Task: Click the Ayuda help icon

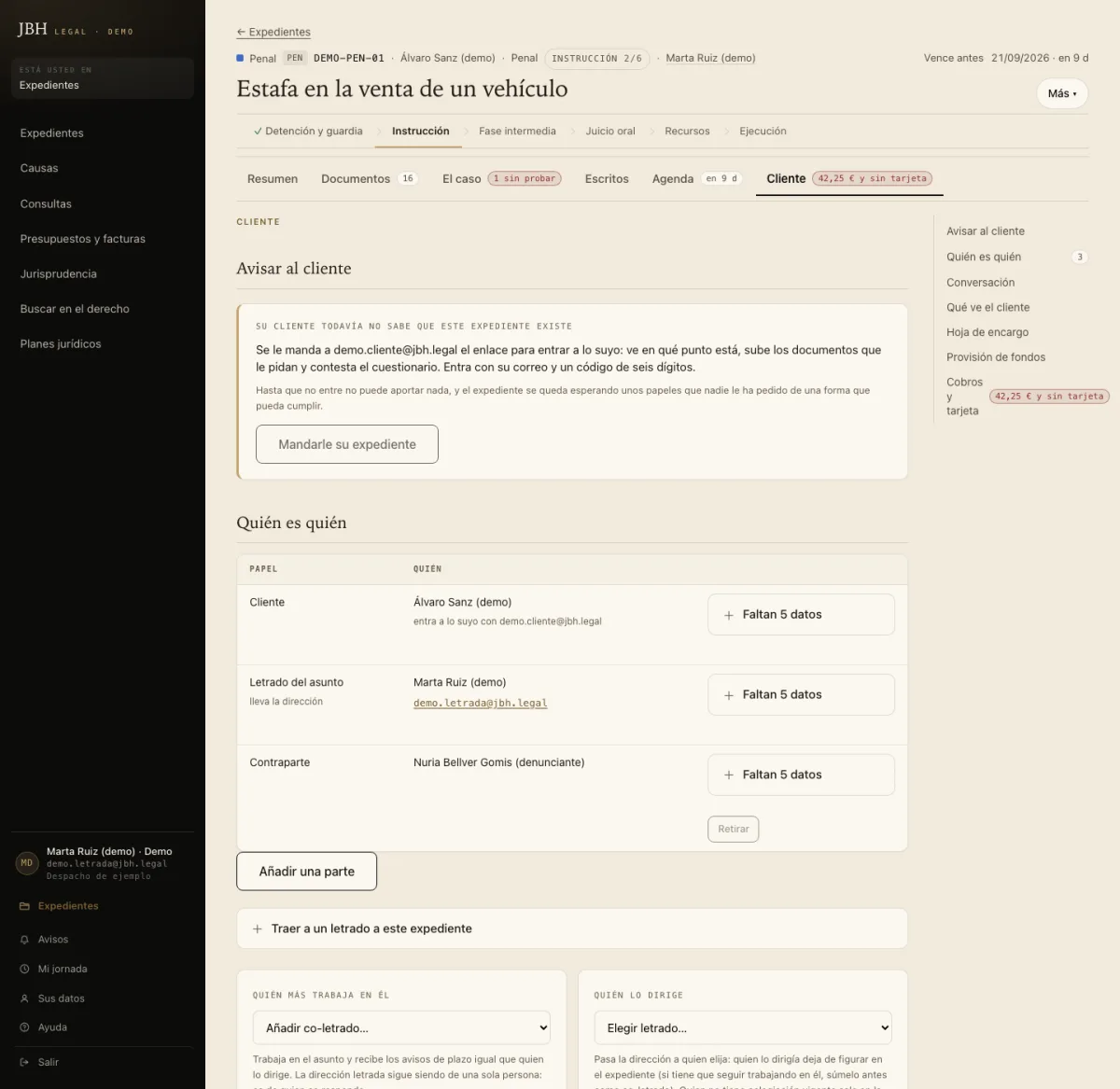Action: [x=24, y=1027]
